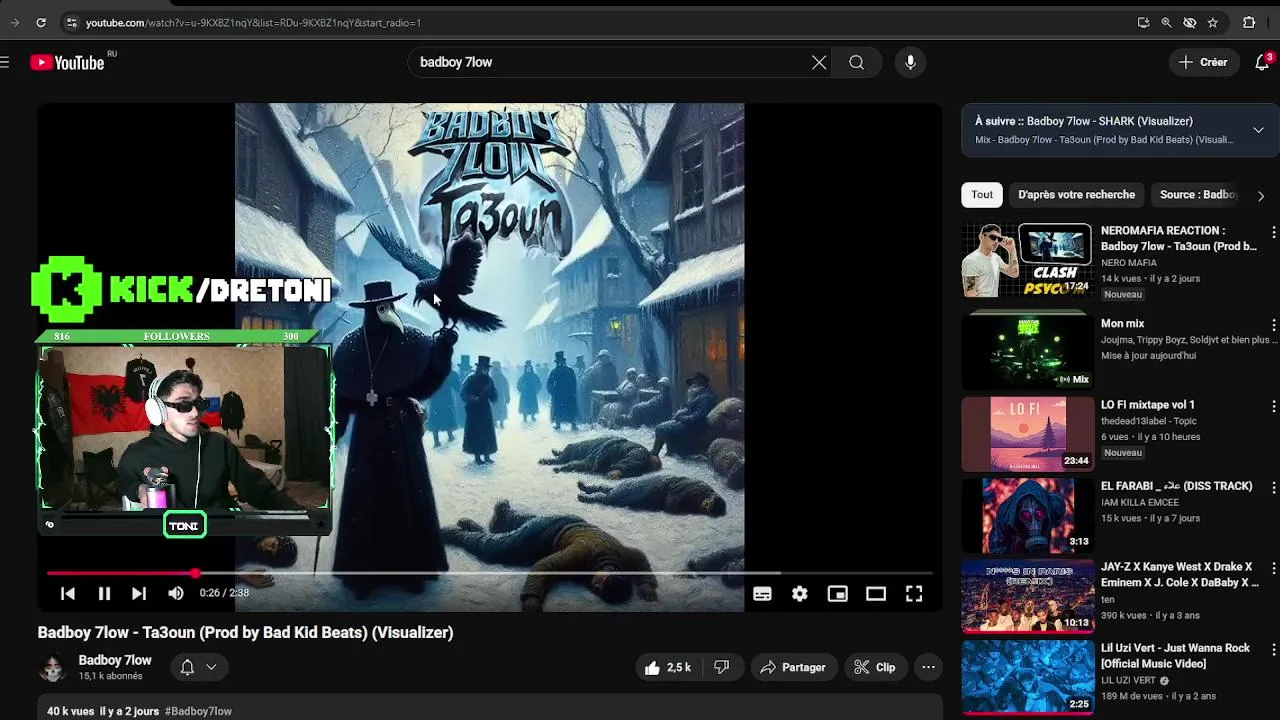Open more actions menu under video
Screen dimensions: 1280x720
[x=928, y=667]
